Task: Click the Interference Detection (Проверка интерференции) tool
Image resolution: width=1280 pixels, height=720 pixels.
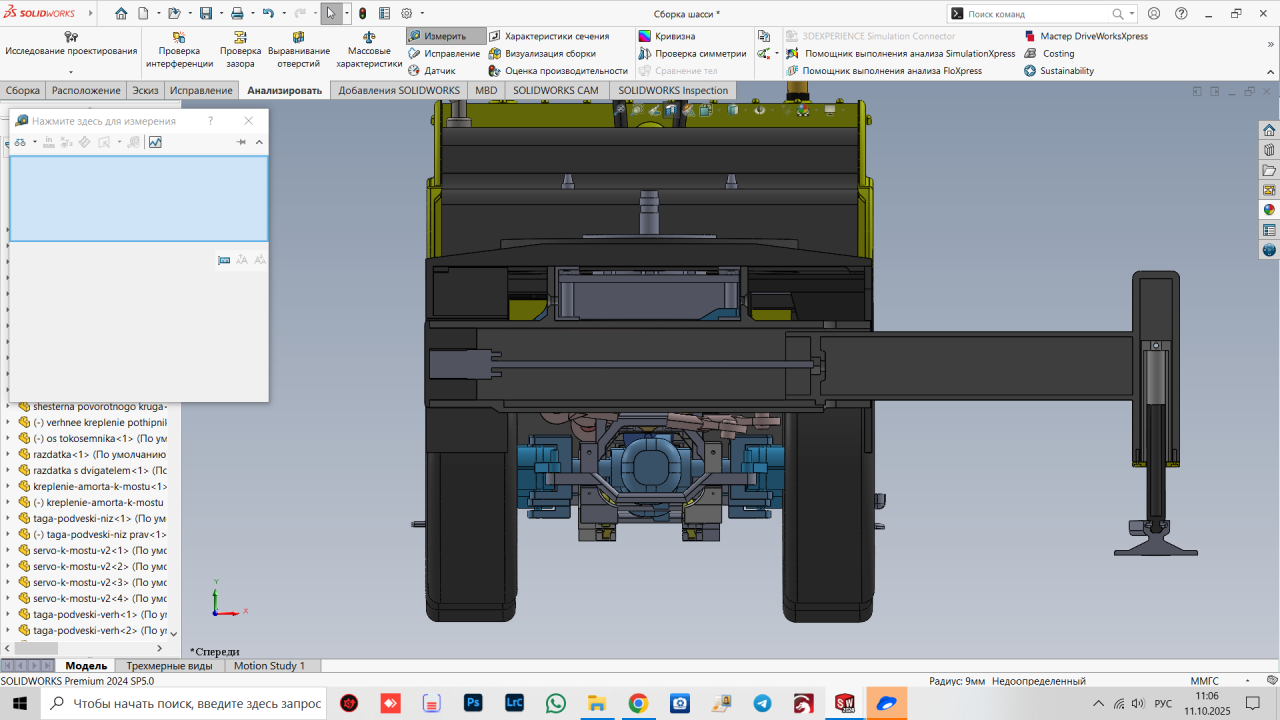Action: [x=179, y=50]
